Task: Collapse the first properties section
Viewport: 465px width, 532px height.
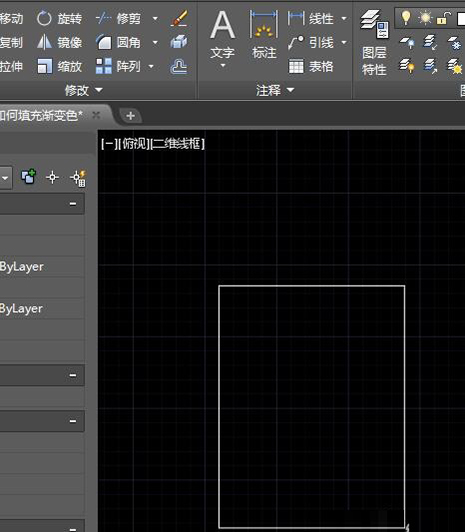Action: coord(73,204)
